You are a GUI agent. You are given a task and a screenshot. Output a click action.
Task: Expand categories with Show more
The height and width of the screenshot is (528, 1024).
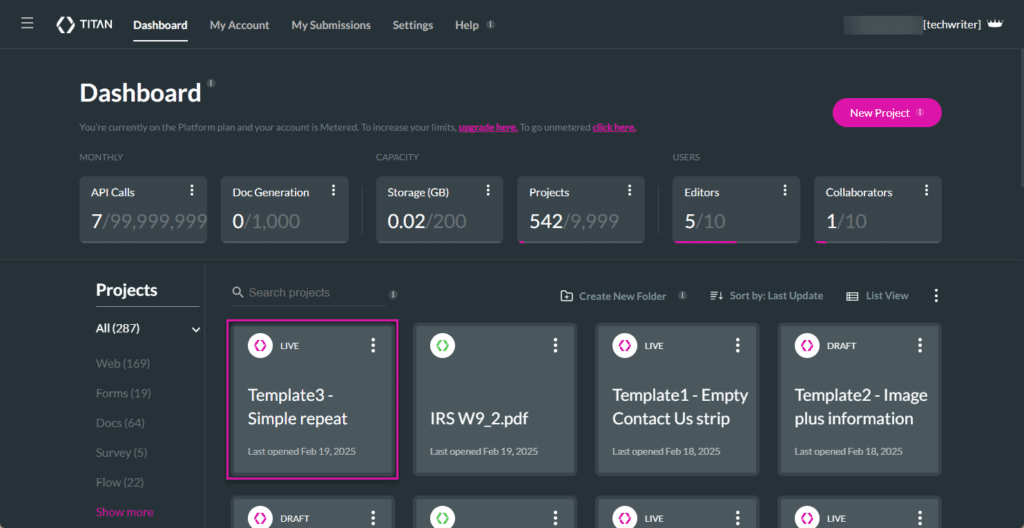click(x=125, y=512)
